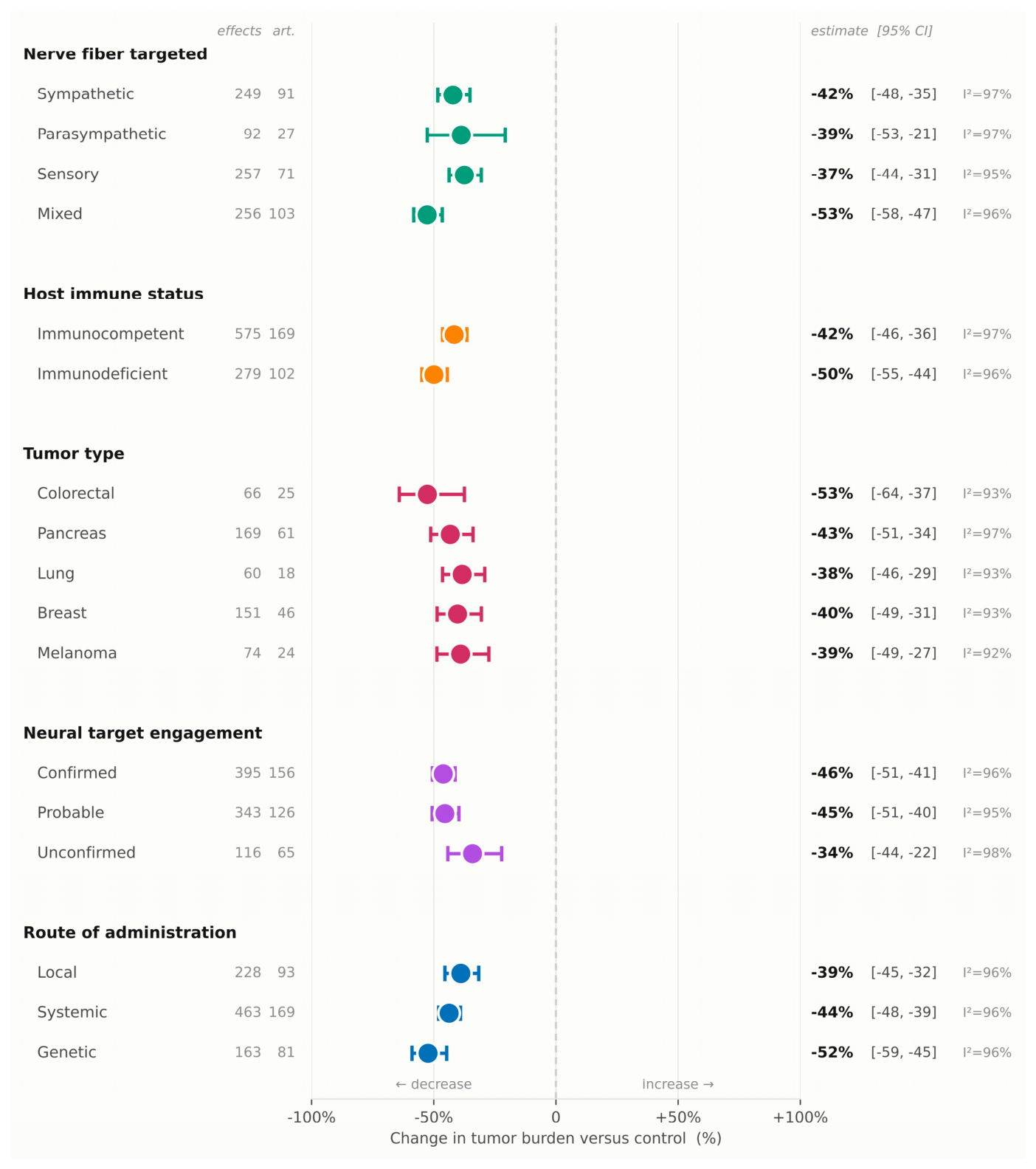Click the blue Genetic route marker
Viewport: 1036px width, 1169px height.
coord(428,1053)
